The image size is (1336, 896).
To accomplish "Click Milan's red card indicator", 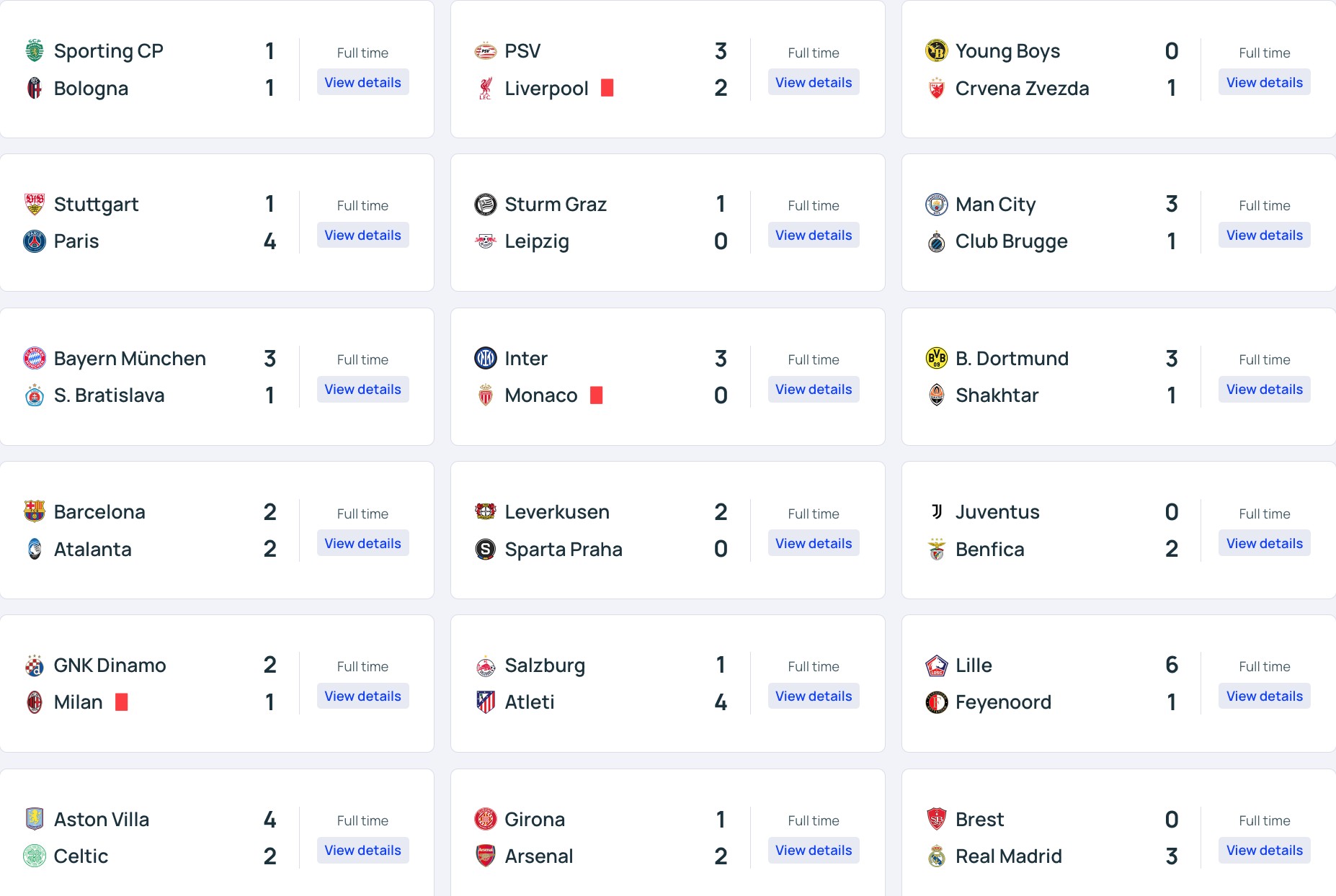I will tap(121, 702).
